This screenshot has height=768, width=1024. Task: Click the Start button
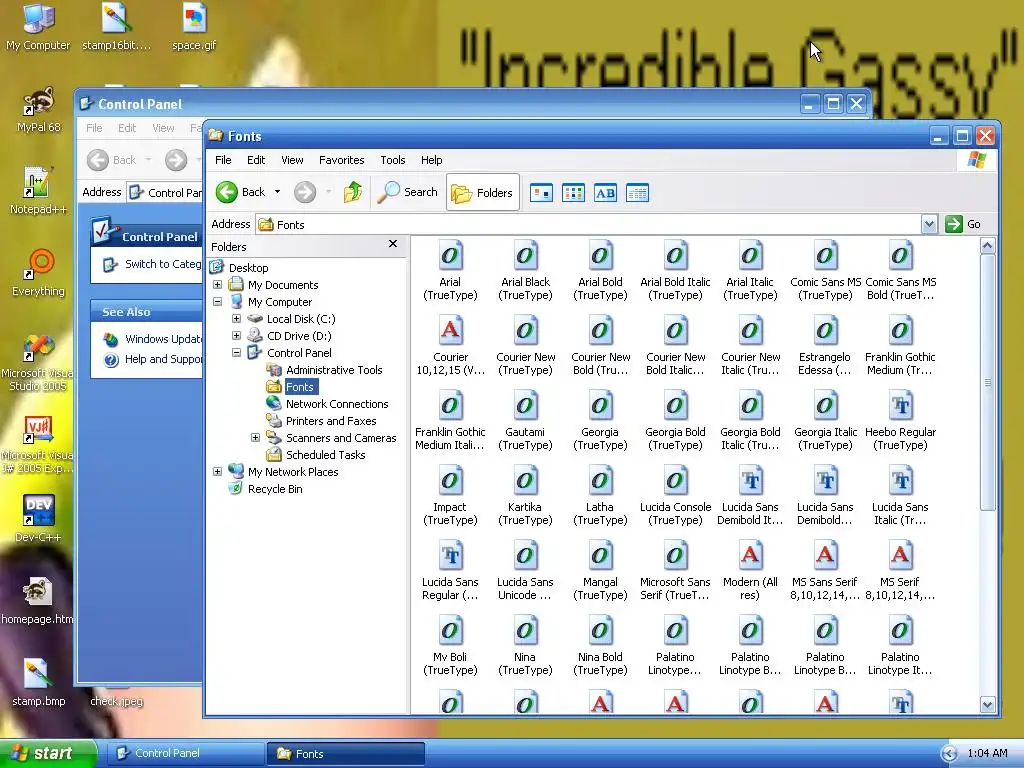pos(47,754)
